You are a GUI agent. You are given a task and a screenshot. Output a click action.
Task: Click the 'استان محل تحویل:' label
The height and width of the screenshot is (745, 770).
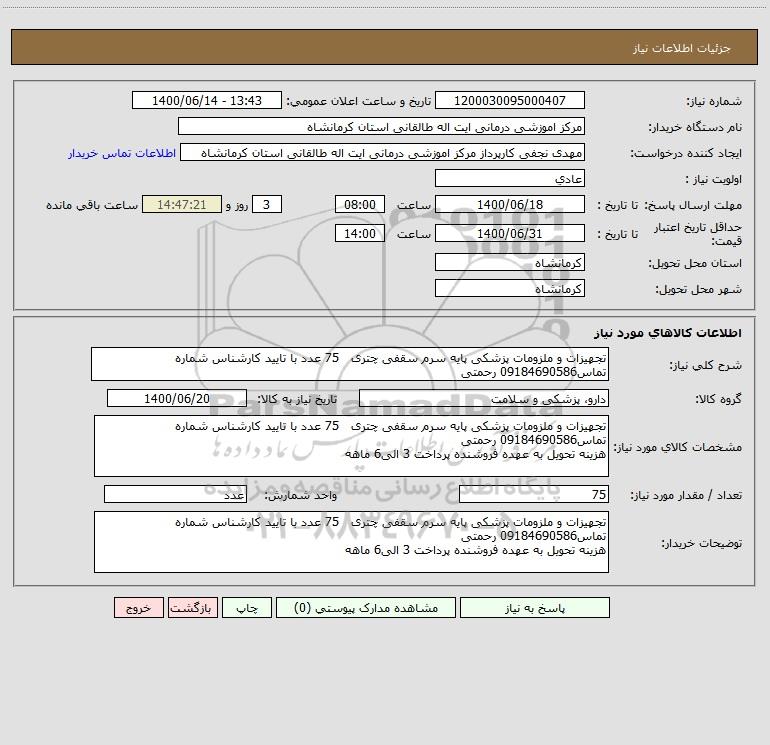[695, 263]
